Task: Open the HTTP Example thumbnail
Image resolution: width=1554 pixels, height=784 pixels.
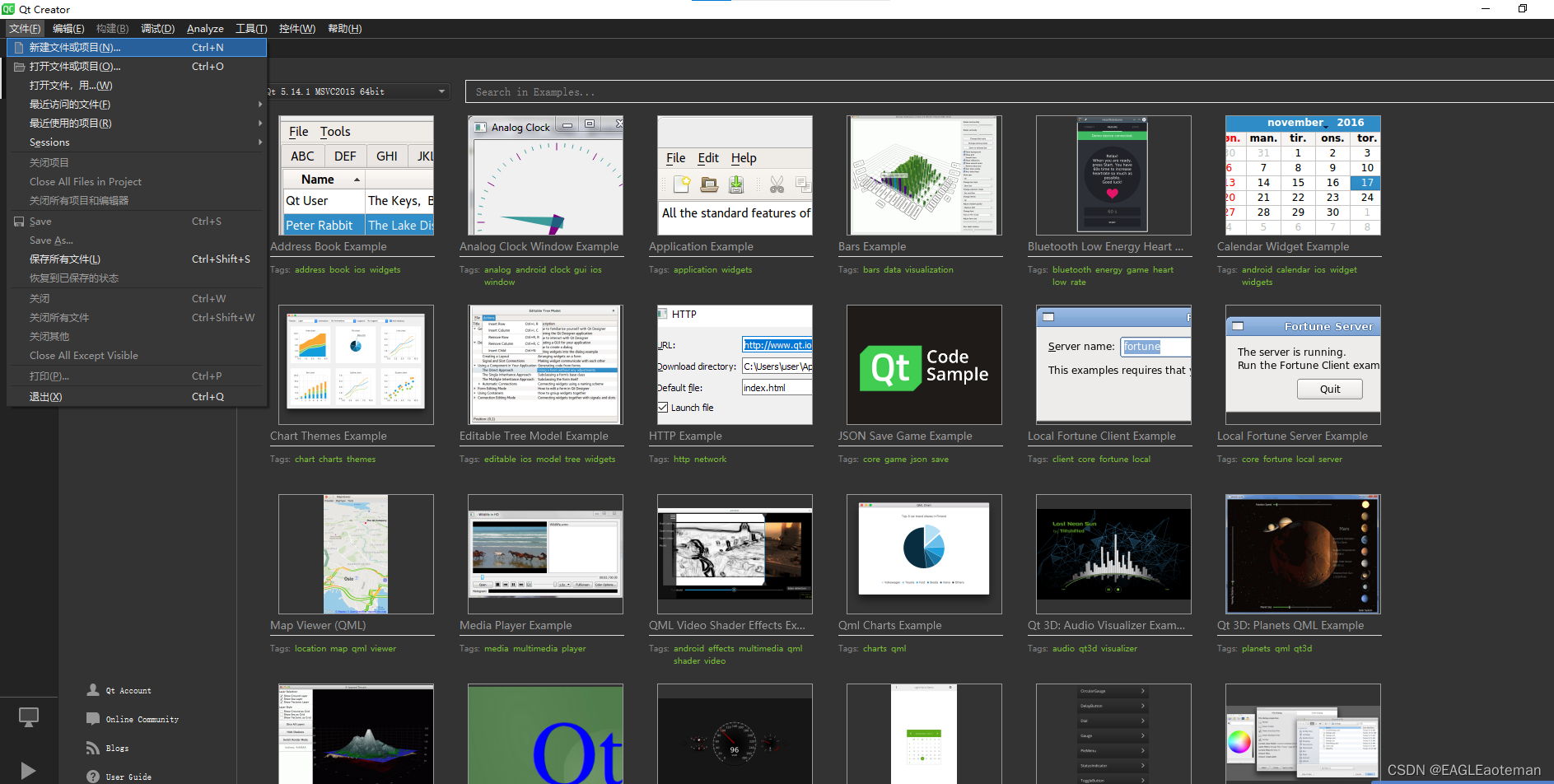Action: point(735,365)
